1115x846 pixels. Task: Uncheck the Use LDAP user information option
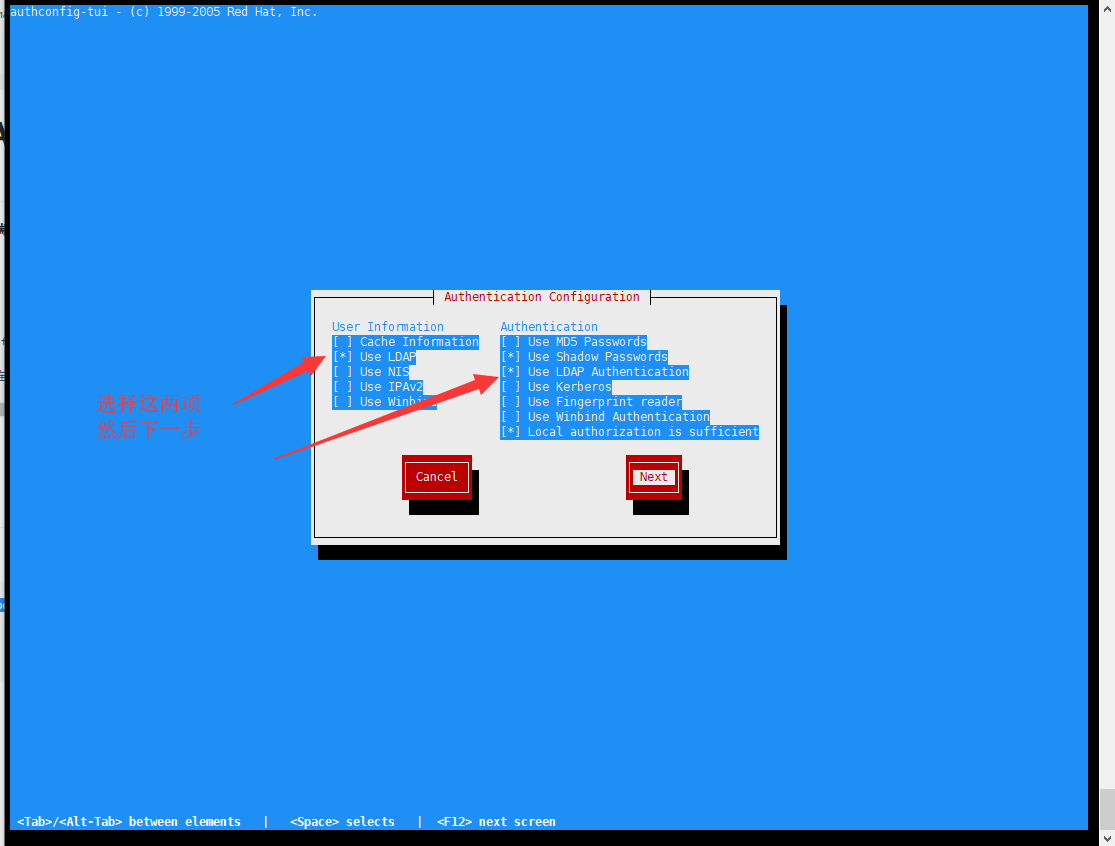[374, 357]
